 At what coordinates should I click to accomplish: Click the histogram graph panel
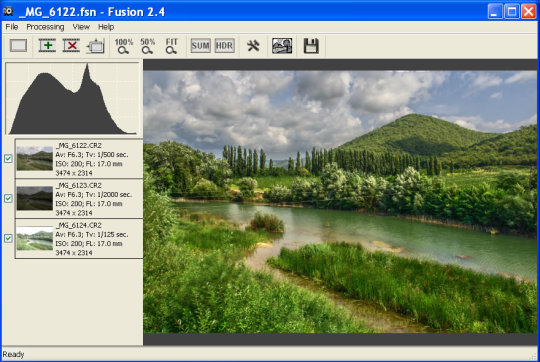click(72, 99)
